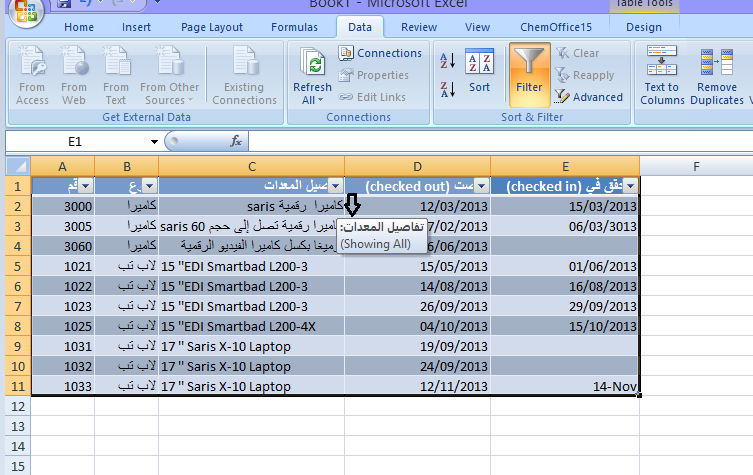The width and height of the screenshot is (753, 475).
Task: Open checked out column filter dropdown
Action: click(481, 186)
